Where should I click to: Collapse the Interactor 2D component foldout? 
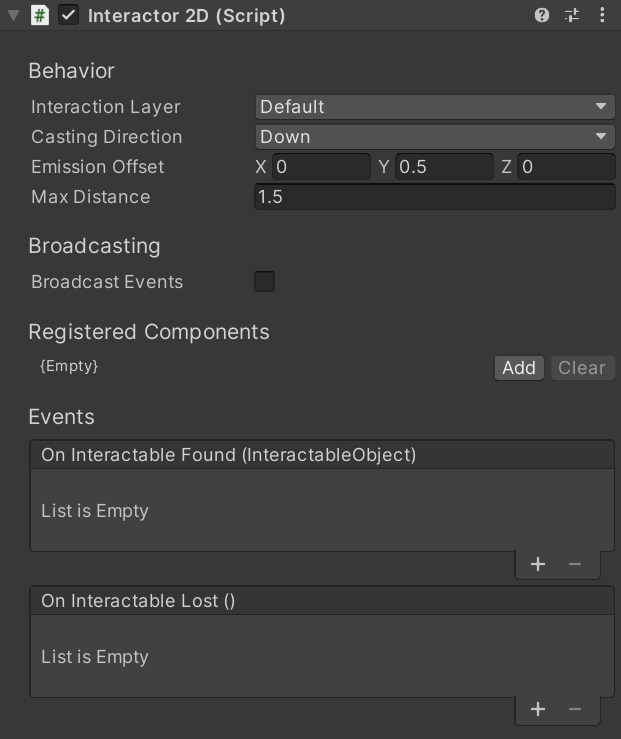13,15
